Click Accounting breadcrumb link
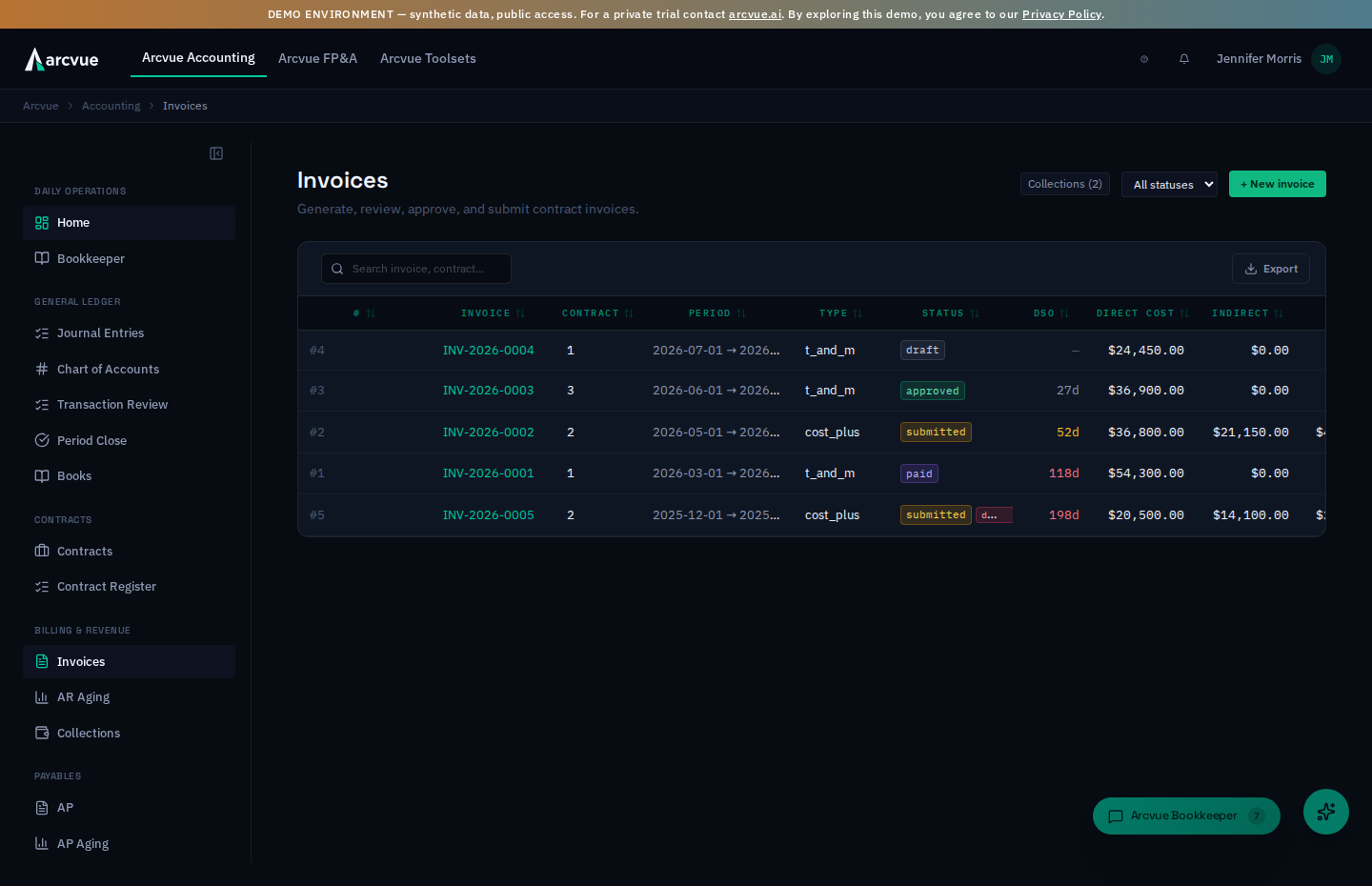Viewport: 1372px width, 886px height. point(111,106)
